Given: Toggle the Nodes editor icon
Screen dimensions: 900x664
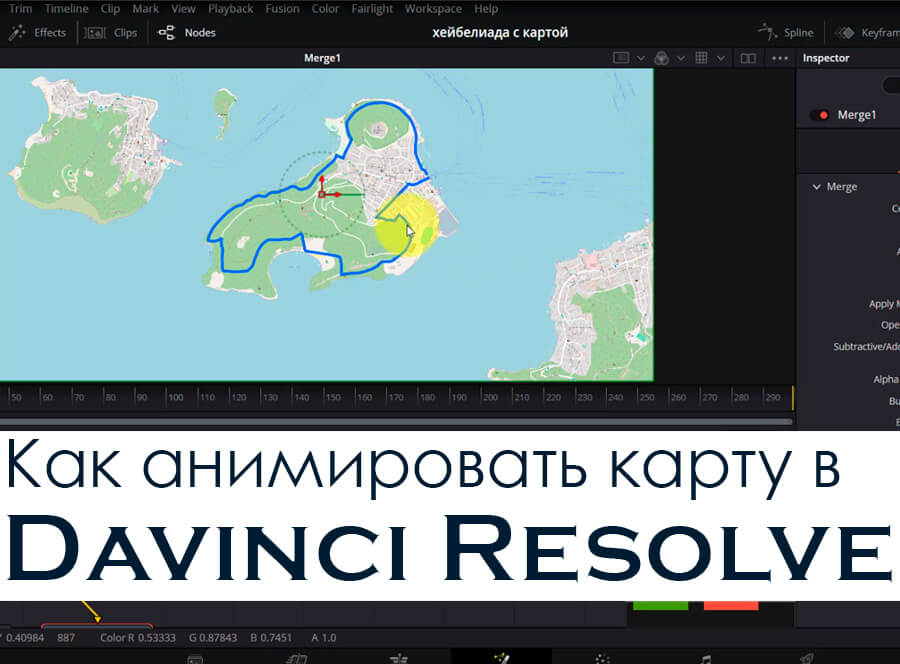Looking at the screenshot, I should coord(166,33).
